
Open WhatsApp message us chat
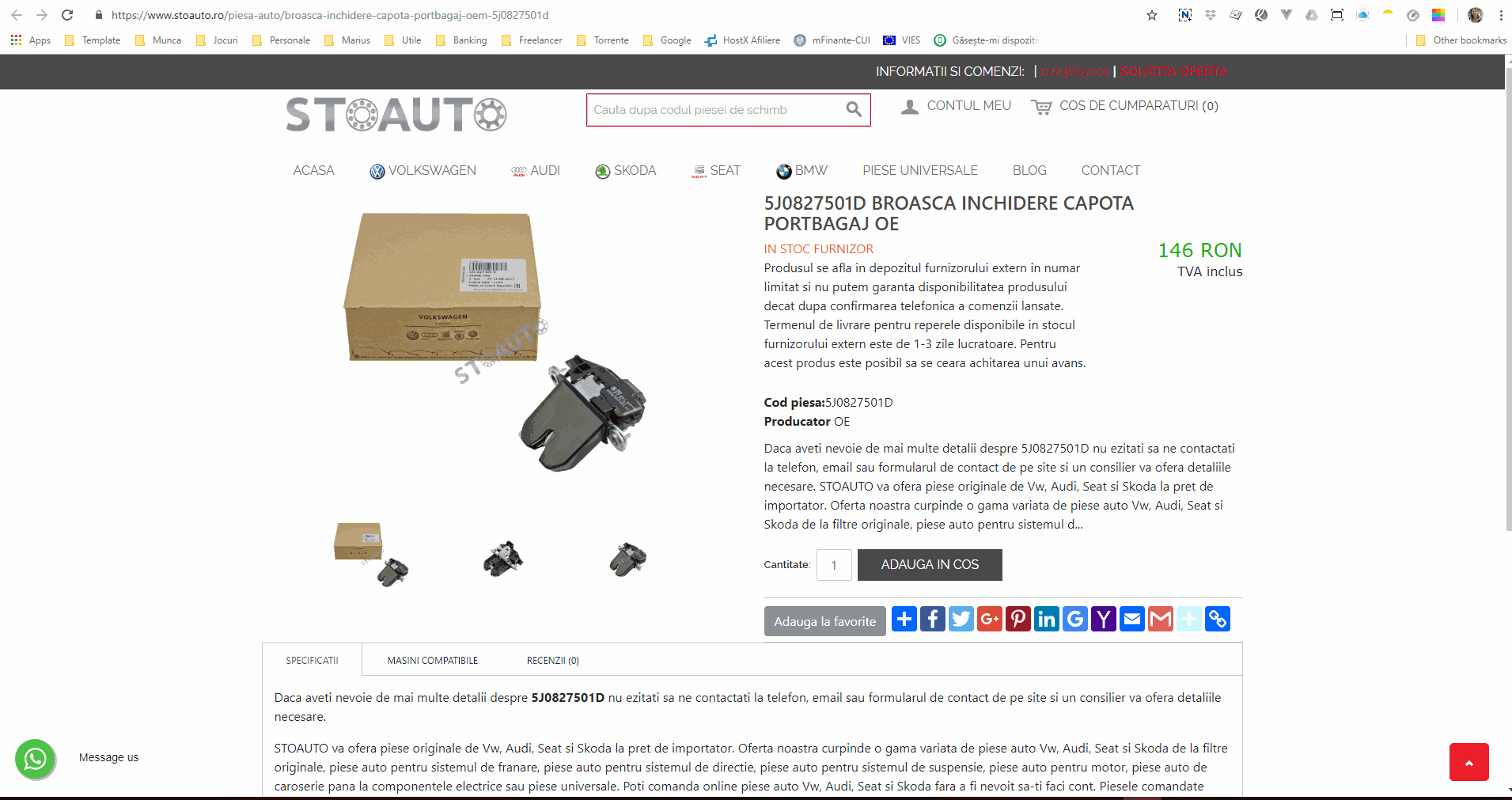[36, 759]
